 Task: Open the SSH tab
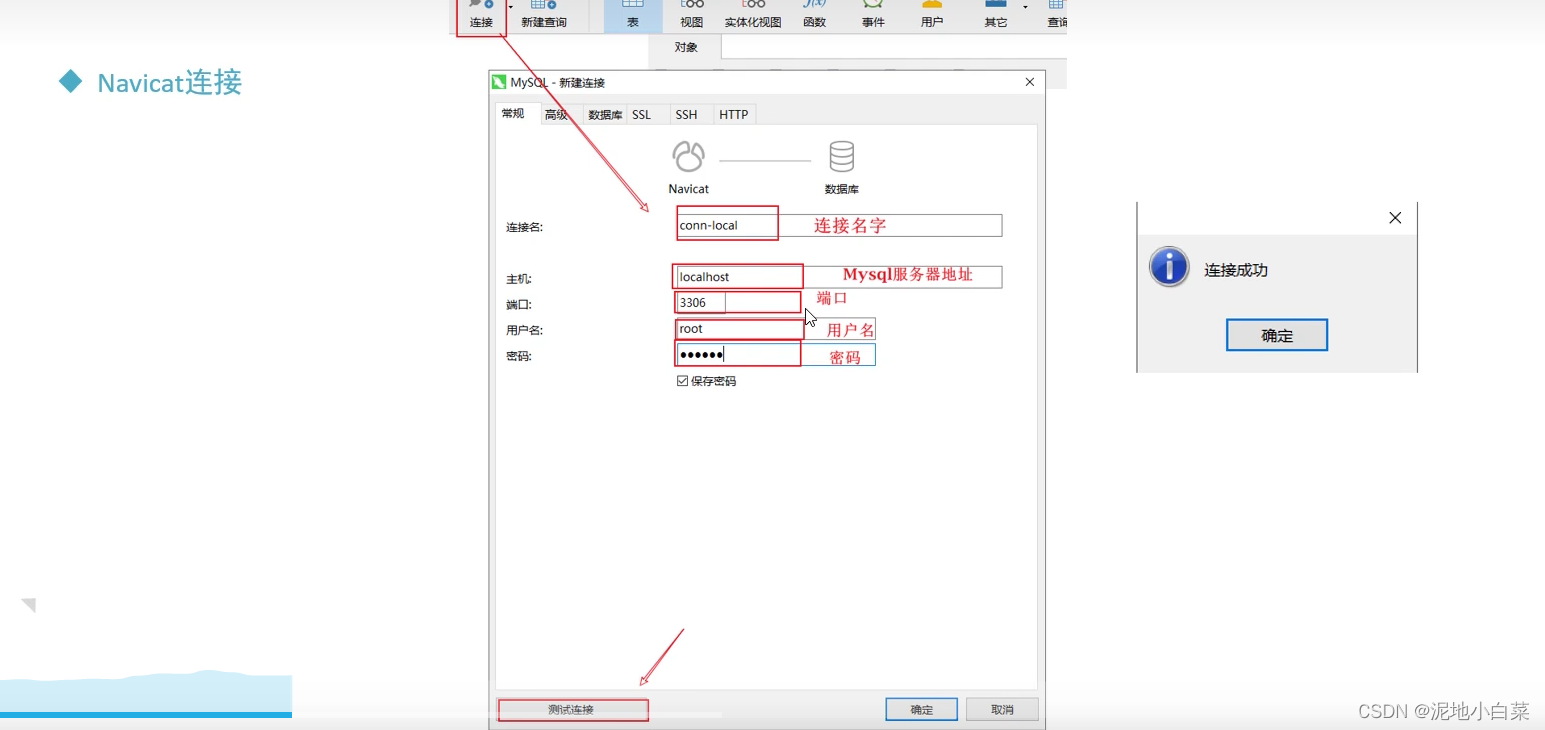(686, 115)
